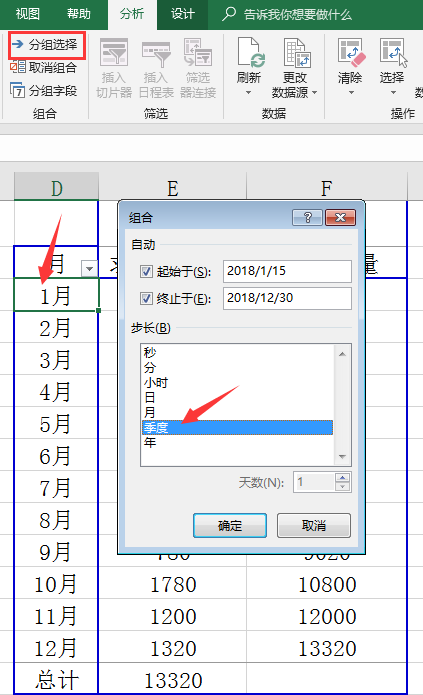Switch to the 设计 tab
Viewport: 423px width, 695px height.
tap(183, 14)
